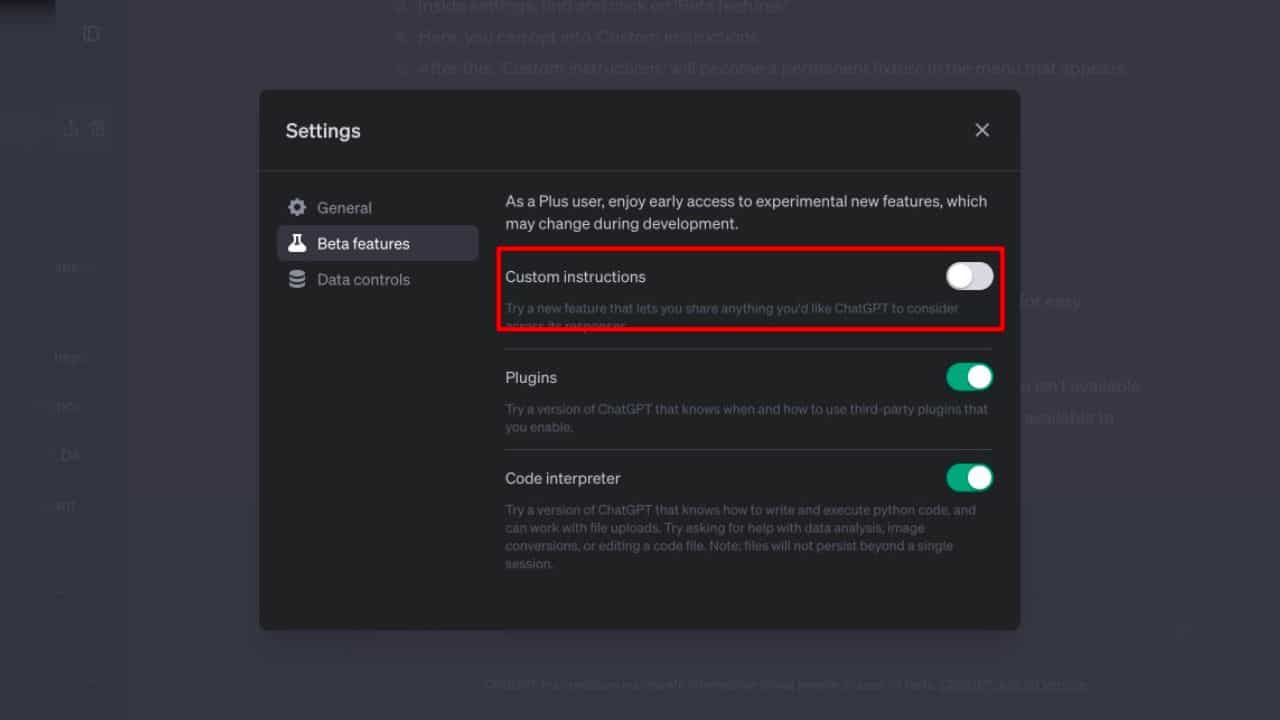Enable the Custom instructions toggle
The height and width of the screenshot is (720, 1280).
[x=967, y=275]
